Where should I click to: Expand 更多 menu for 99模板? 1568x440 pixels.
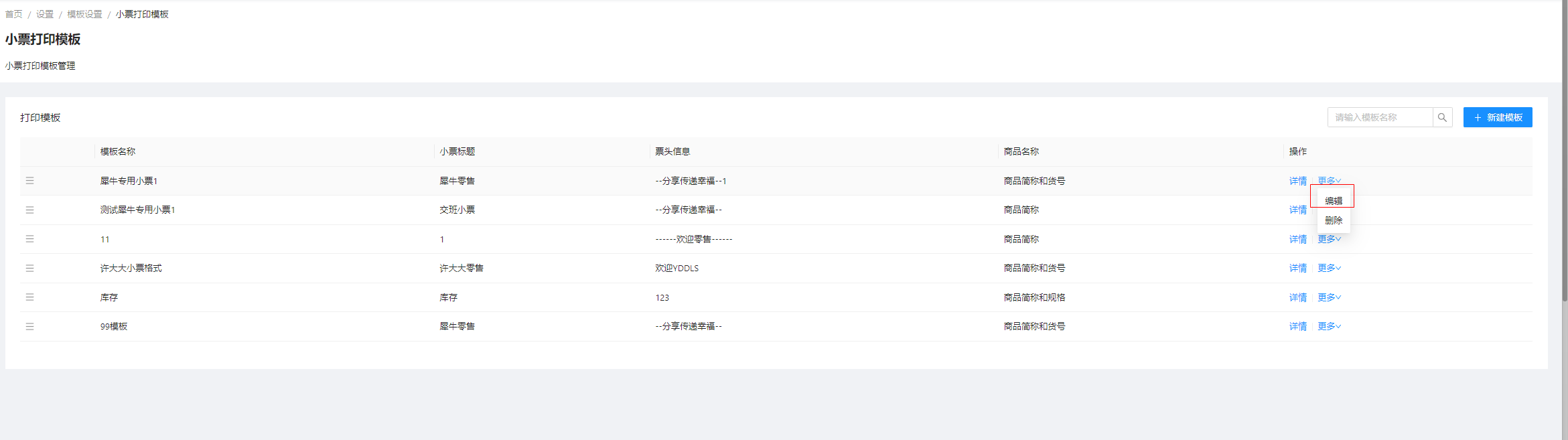pyautogui.click(x=1330, y=326)
